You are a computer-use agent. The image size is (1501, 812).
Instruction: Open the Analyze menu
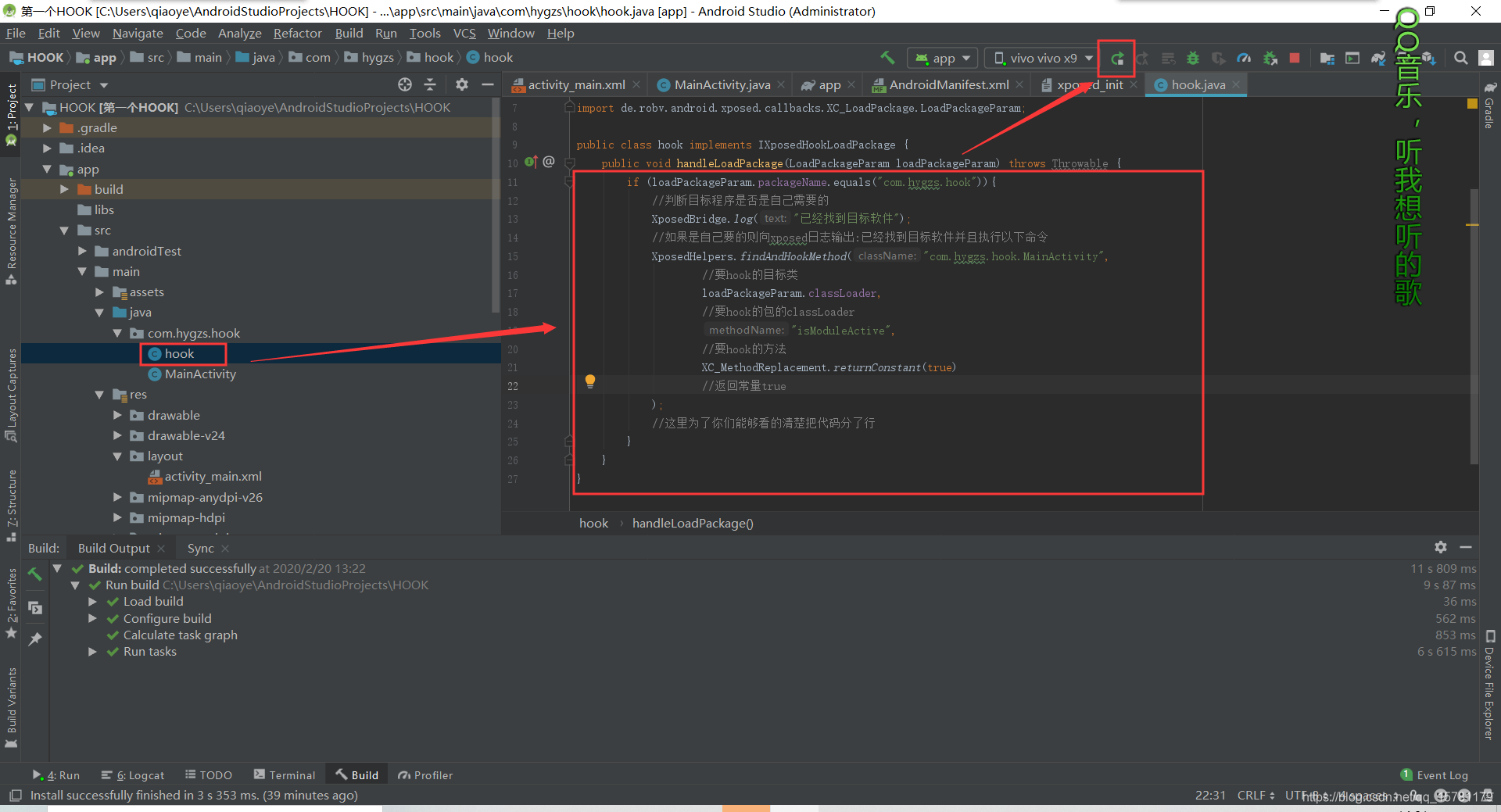[x=239, y=33]
